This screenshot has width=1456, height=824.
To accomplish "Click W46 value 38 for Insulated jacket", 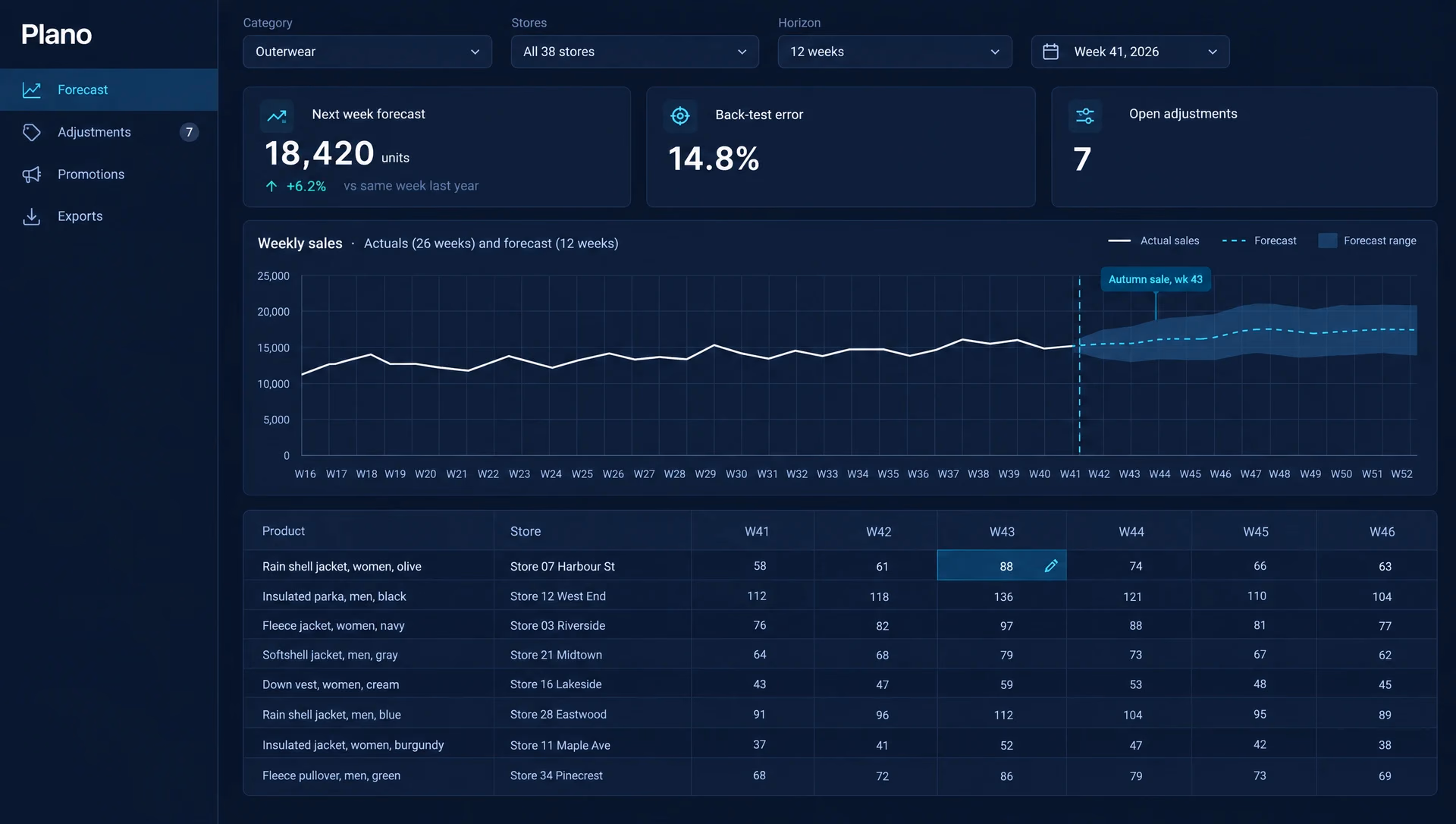I will (1385, 745).
